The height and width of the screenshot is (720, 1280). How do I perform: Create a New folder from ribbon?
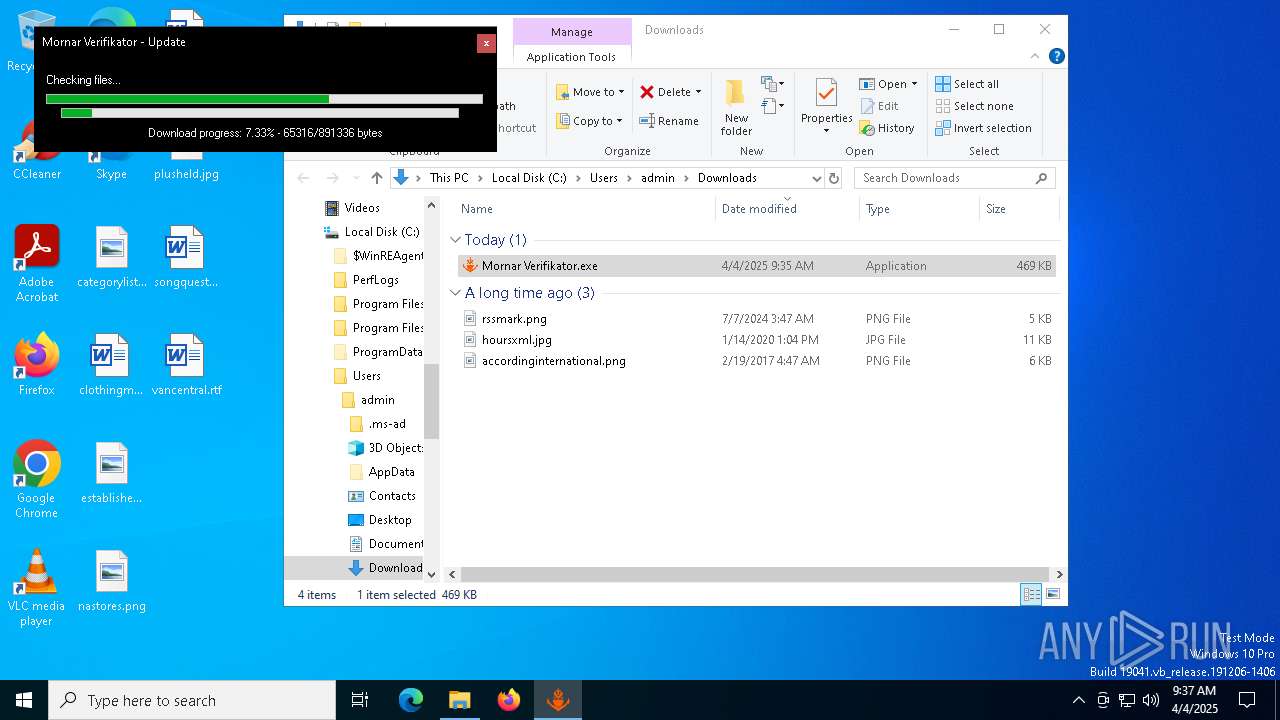(x=736, y=108)
